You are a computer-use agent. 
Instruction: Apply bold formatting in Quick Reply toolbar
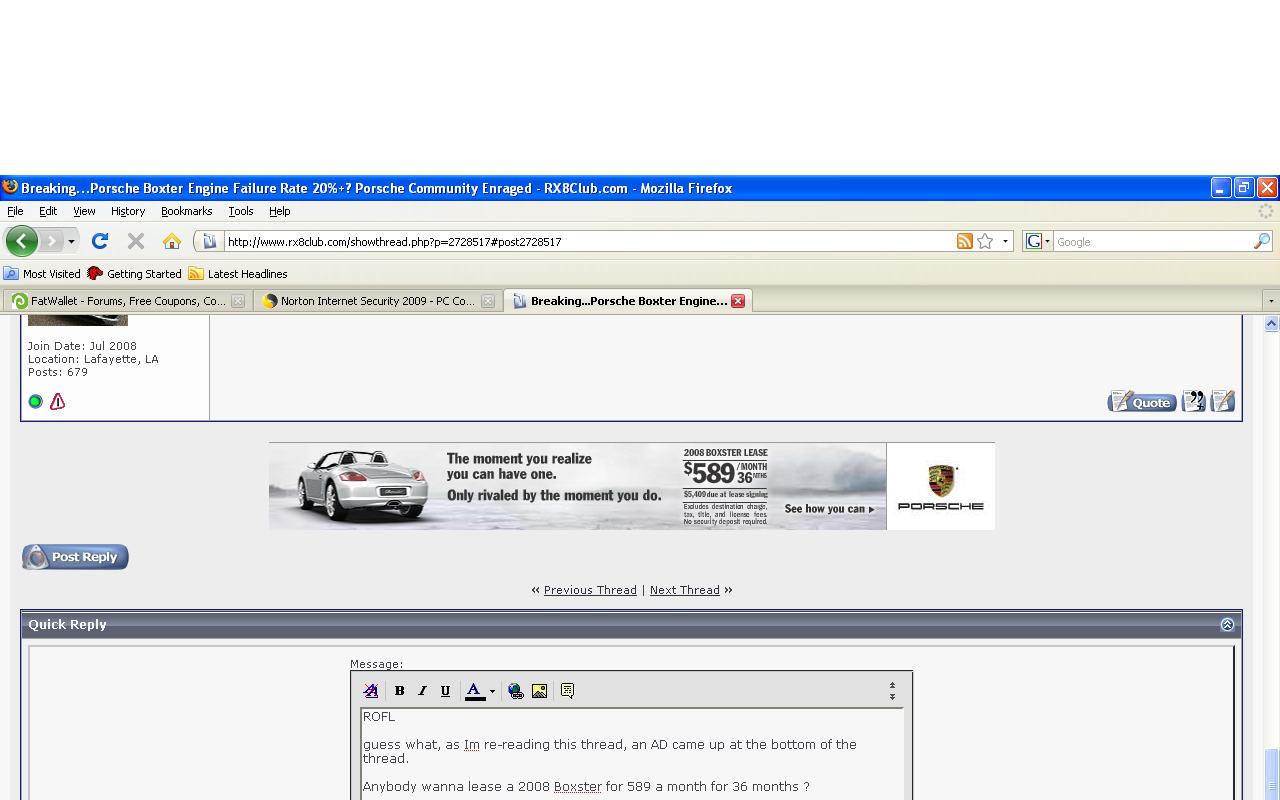(399, 691)
